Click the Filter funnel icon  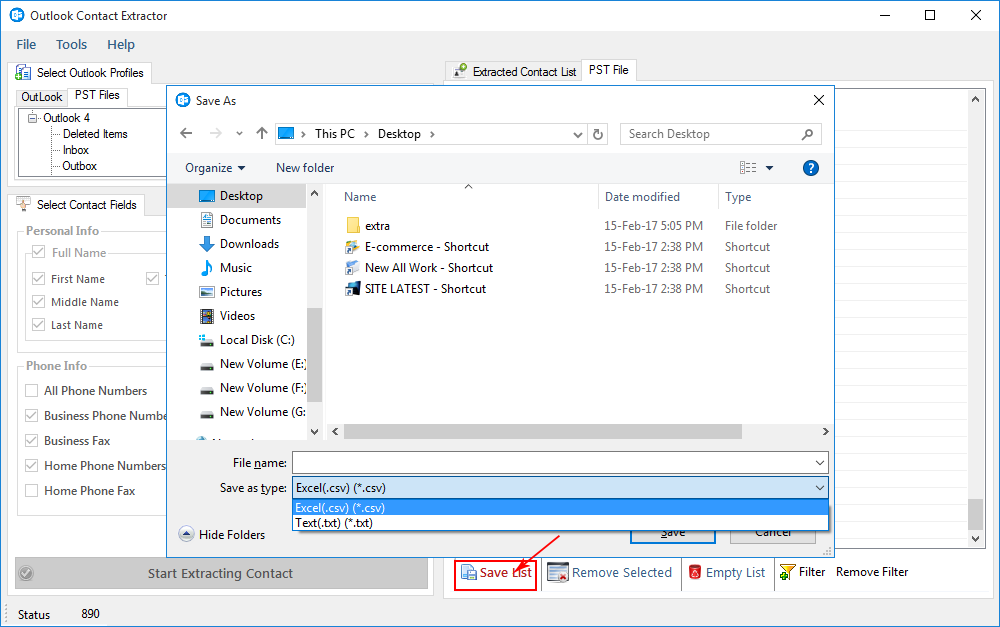pos(788,572)
